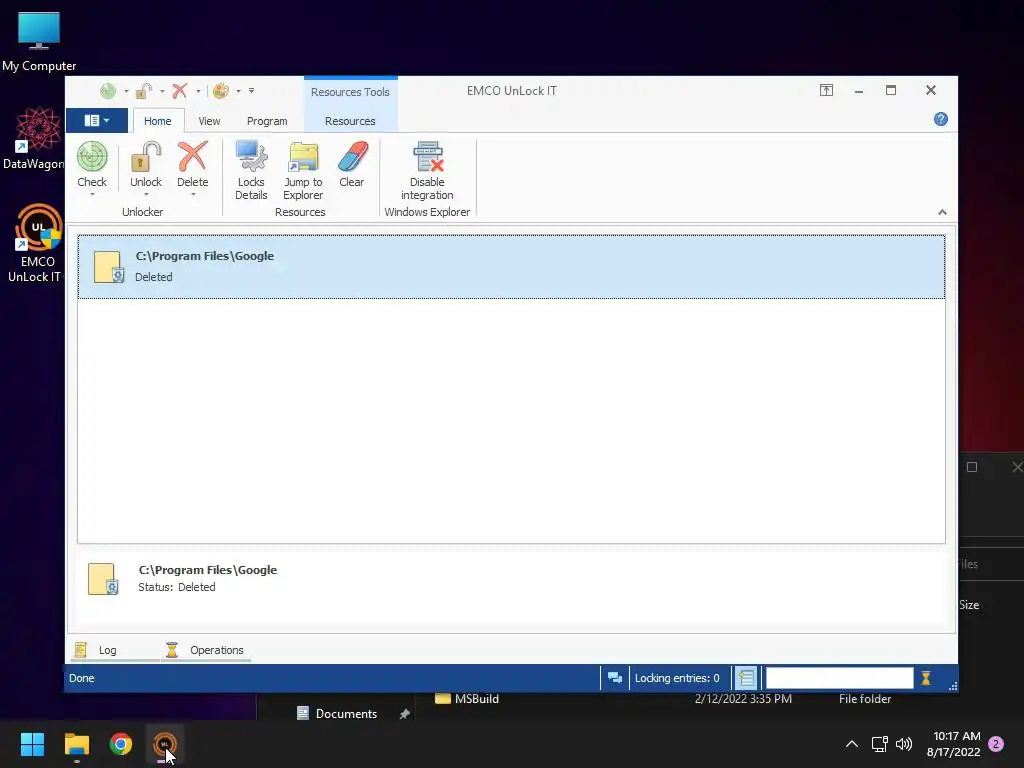Image resolution: width=1024 pixels, height=768 pixels.
Task: Select the C:\Program Files\Google list entry
Action: pos(511,266)
